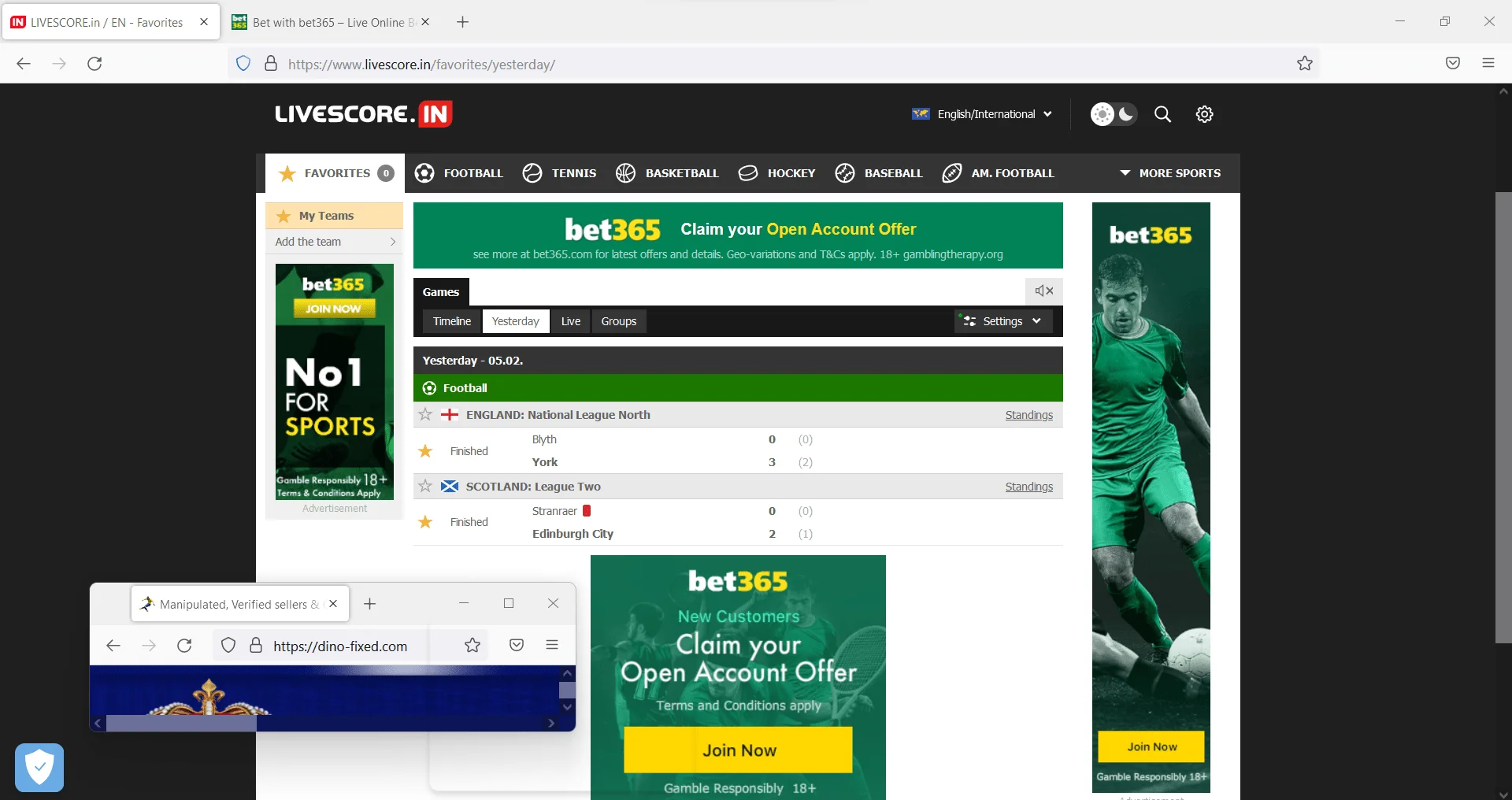The width and height of the screenshot is (1512, 800).
Task: Switch to Timeline tab
Action: [x=452, y=321]
